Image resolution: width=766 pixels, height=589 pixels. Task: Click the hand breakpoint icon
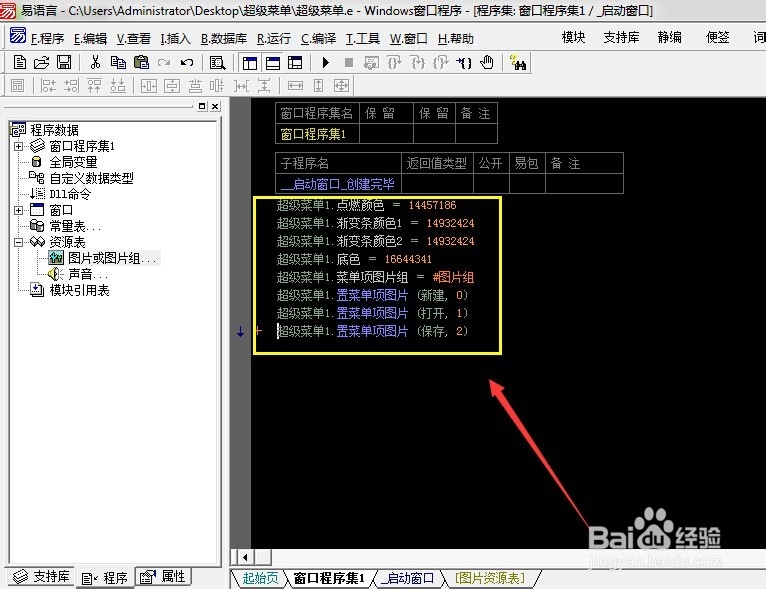point(487,63)
